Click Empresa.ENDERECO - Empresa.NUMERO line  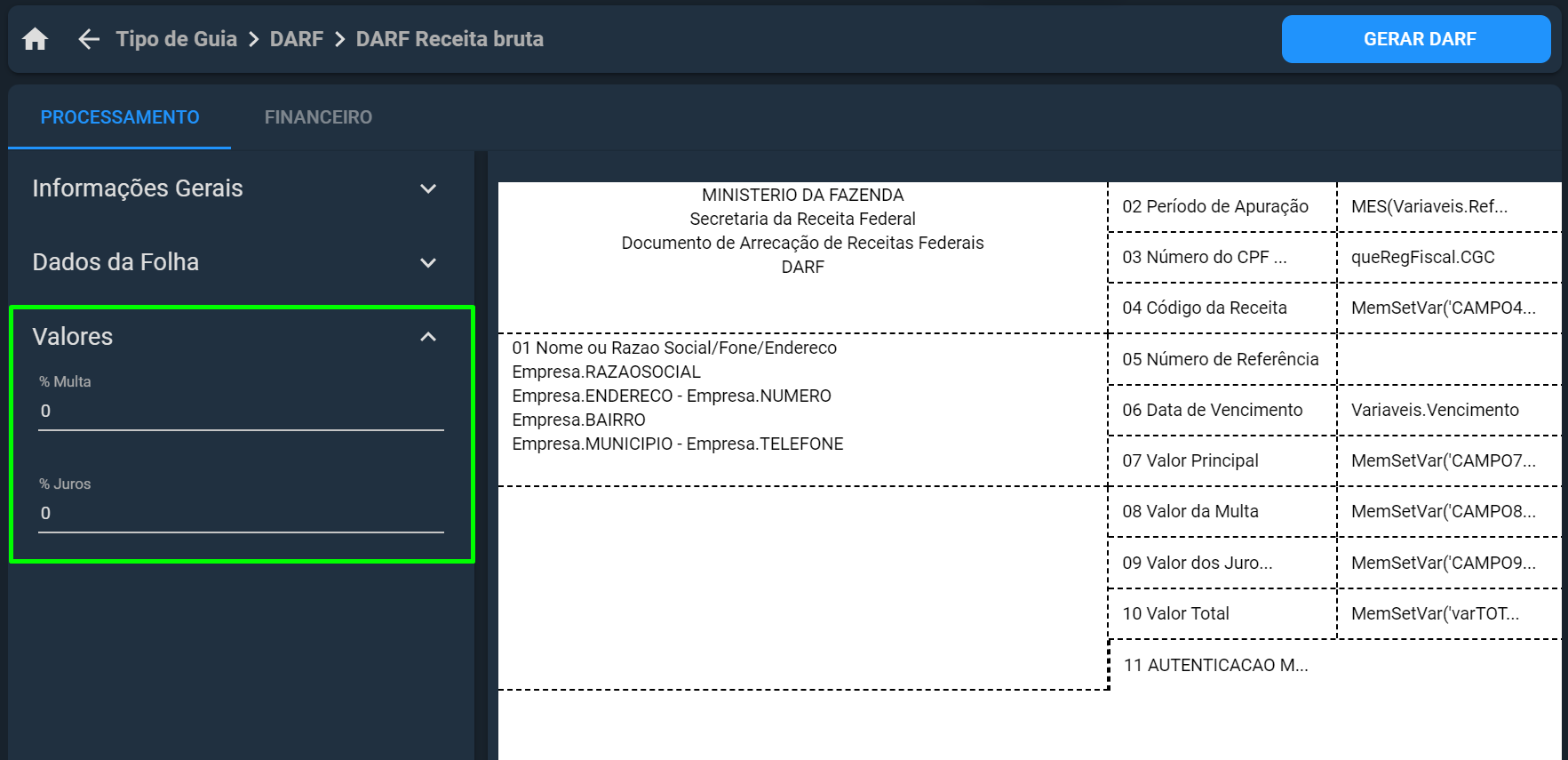[x=672, y=396]
